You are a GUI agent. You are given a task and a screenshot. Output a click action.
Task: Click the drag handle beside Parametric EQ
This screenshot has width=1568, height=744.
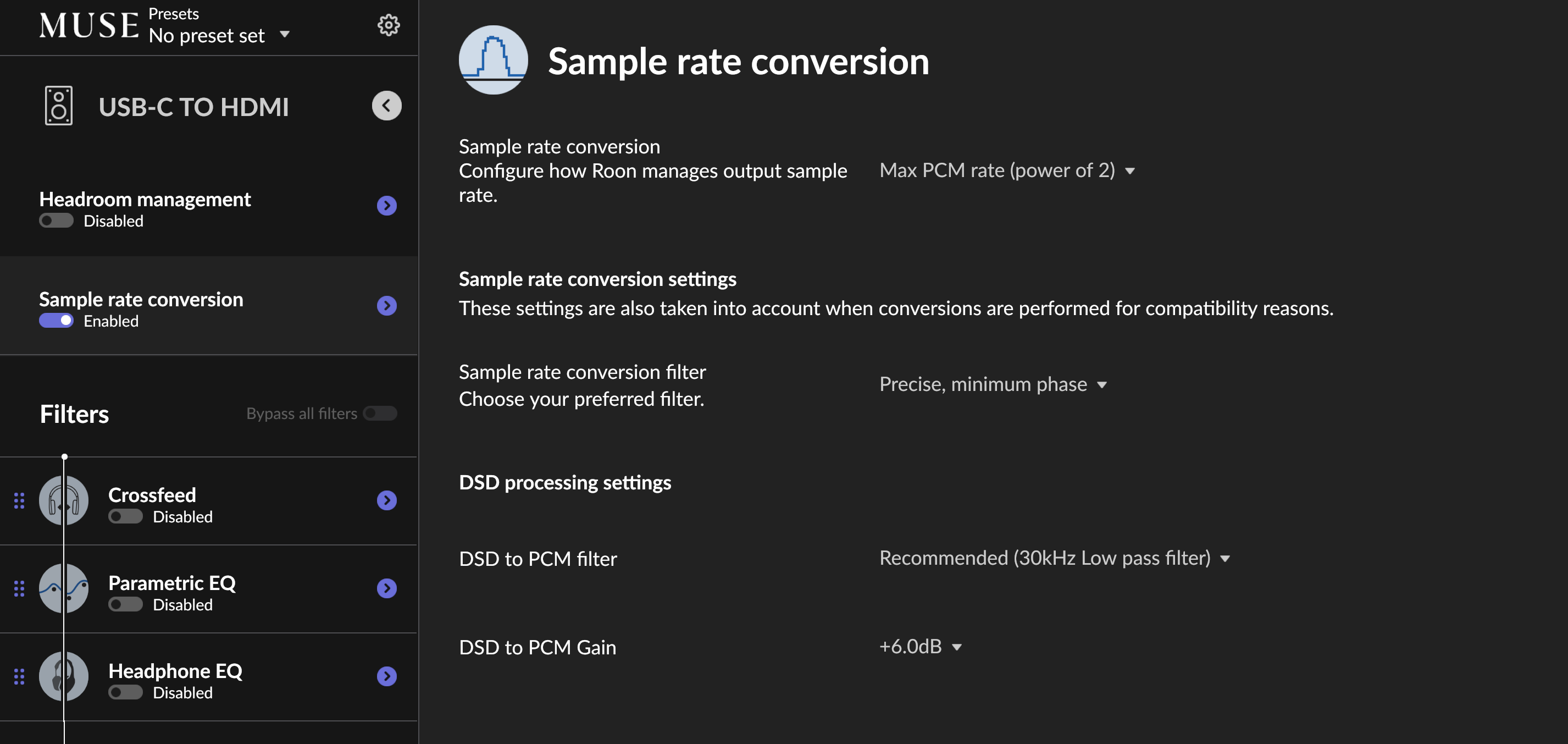(19, 588)
